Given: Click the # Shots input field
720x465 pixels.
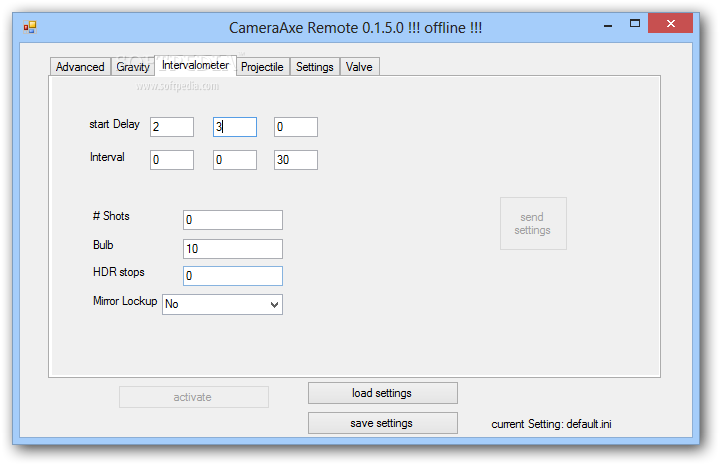Looking at the screenshot, I should 233,220.
